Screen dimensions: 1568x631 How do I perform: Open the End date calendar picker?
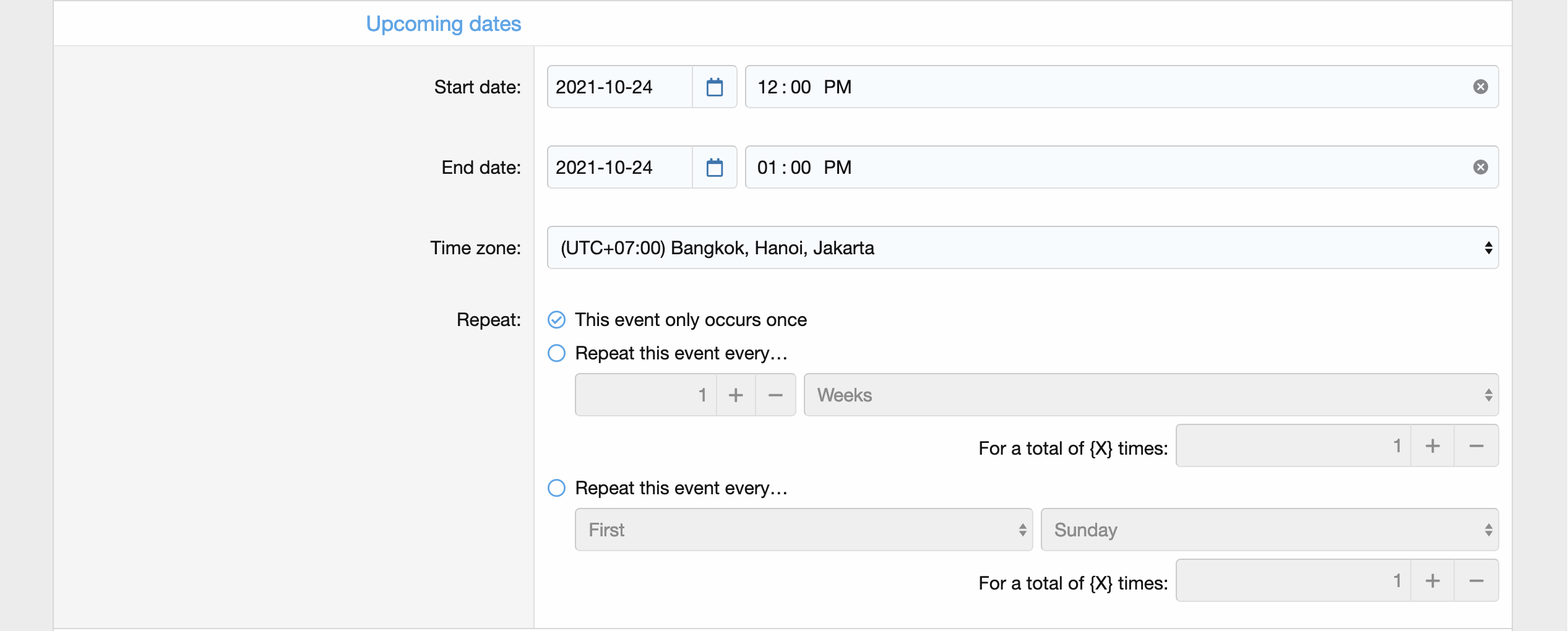[715, 168]
